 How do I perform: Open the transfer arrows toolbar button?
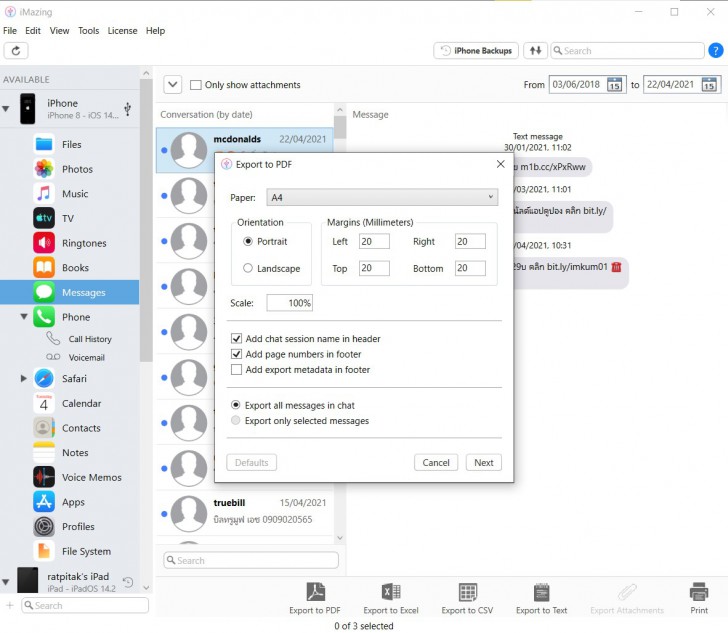click(x=535, y=51)
